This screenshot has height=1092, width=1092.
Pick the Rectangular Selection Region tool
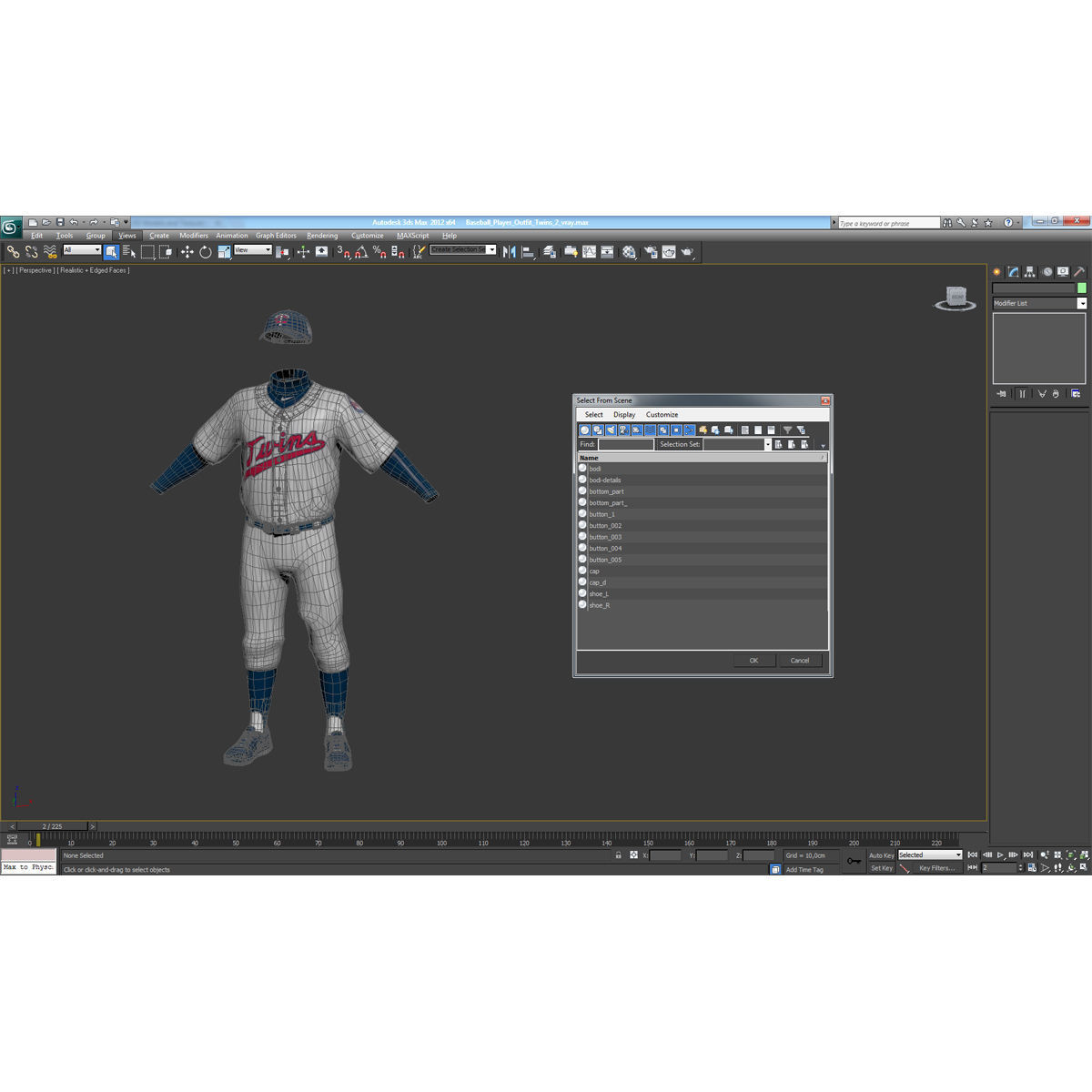click(x=147, y=252)
